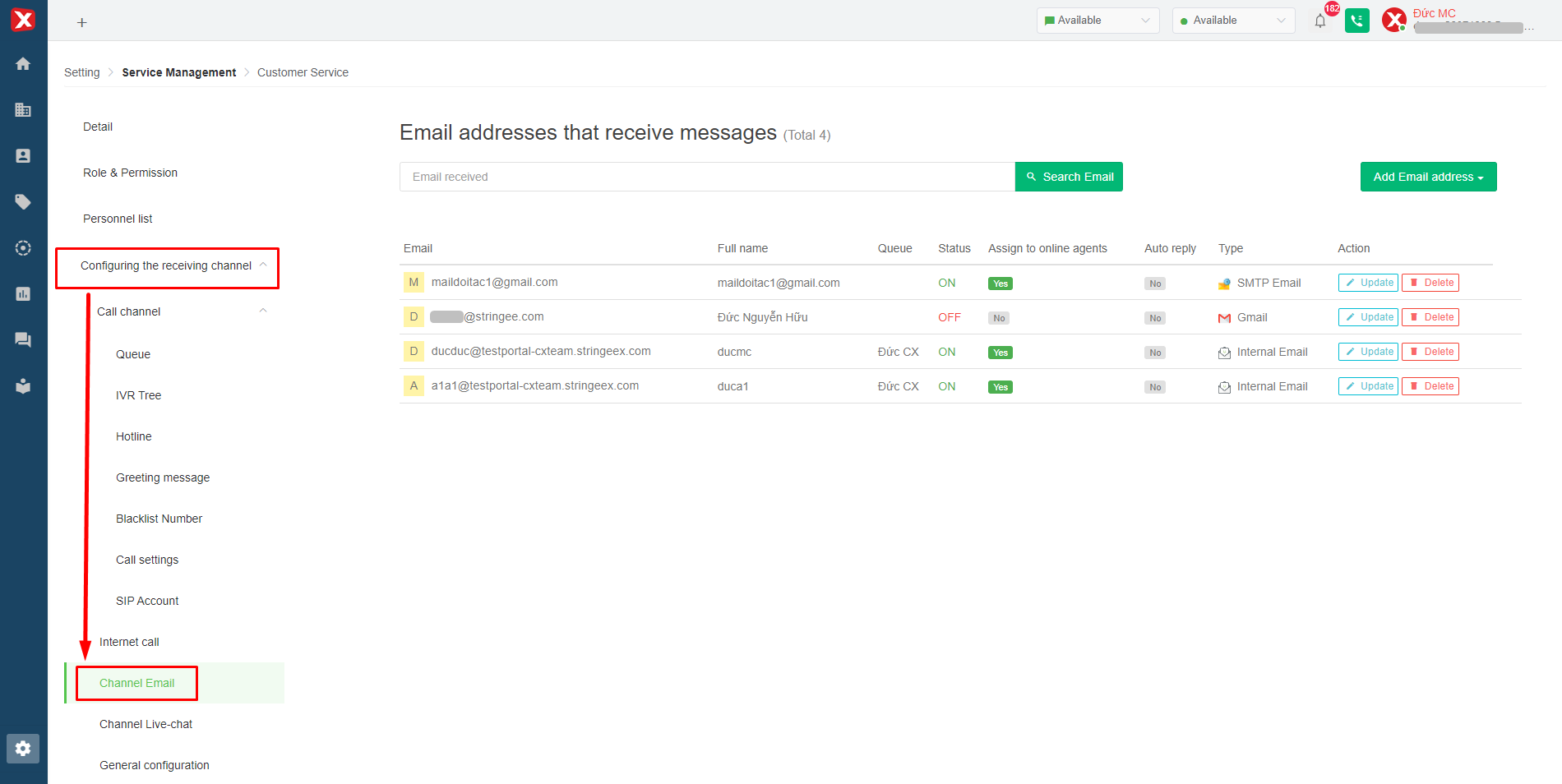Image resolution: width=1562 pixels, height=784 pixels.
Task: Click the Email received search field
Action: pyautogui.click(x=707, y=177)
